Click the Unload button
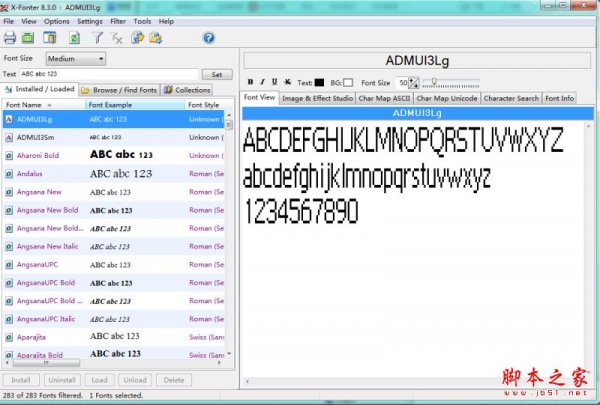The image size is (600, 405). [x=135, y=380]
